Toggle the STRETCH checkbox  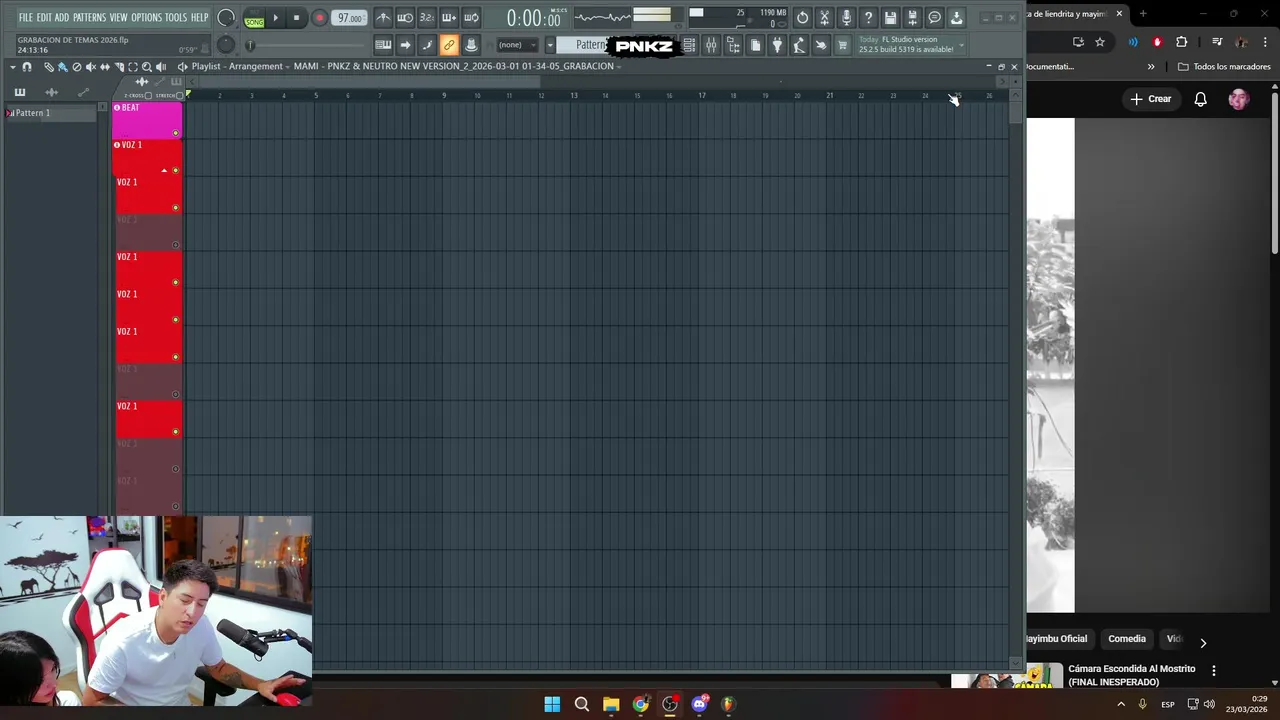pos(179,95)
